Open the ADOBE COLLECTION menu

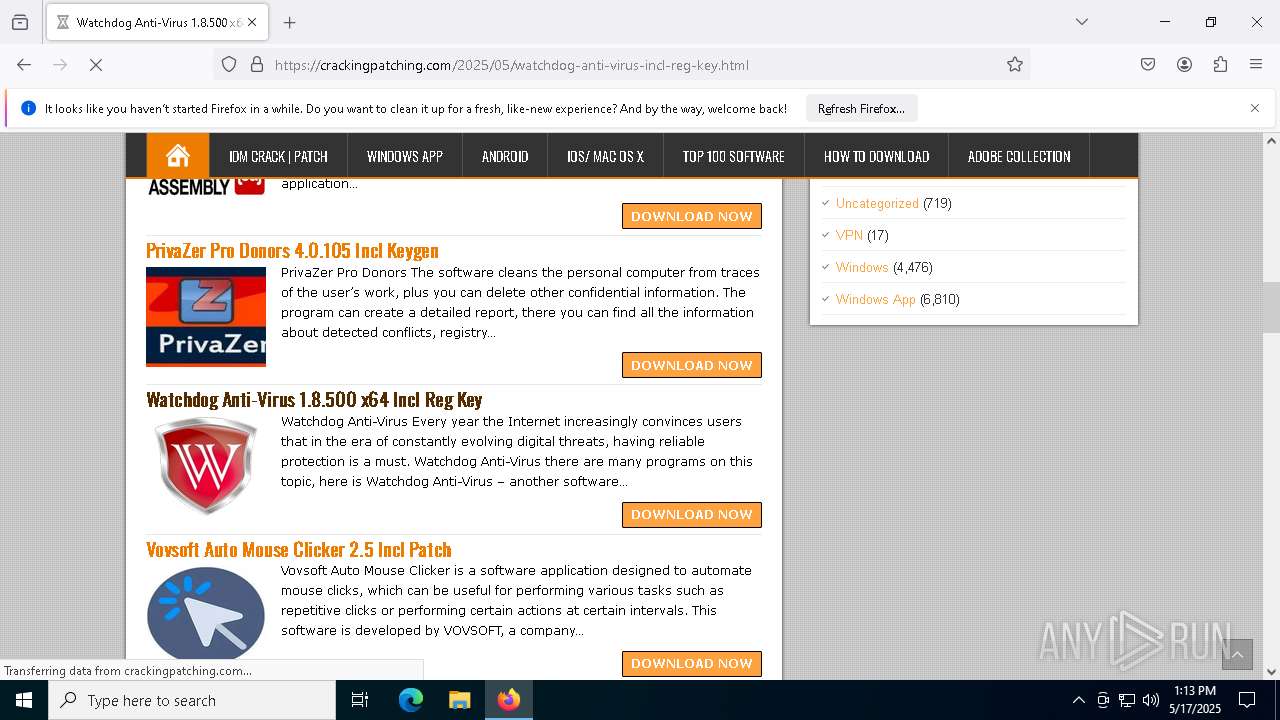(1019, 156)
